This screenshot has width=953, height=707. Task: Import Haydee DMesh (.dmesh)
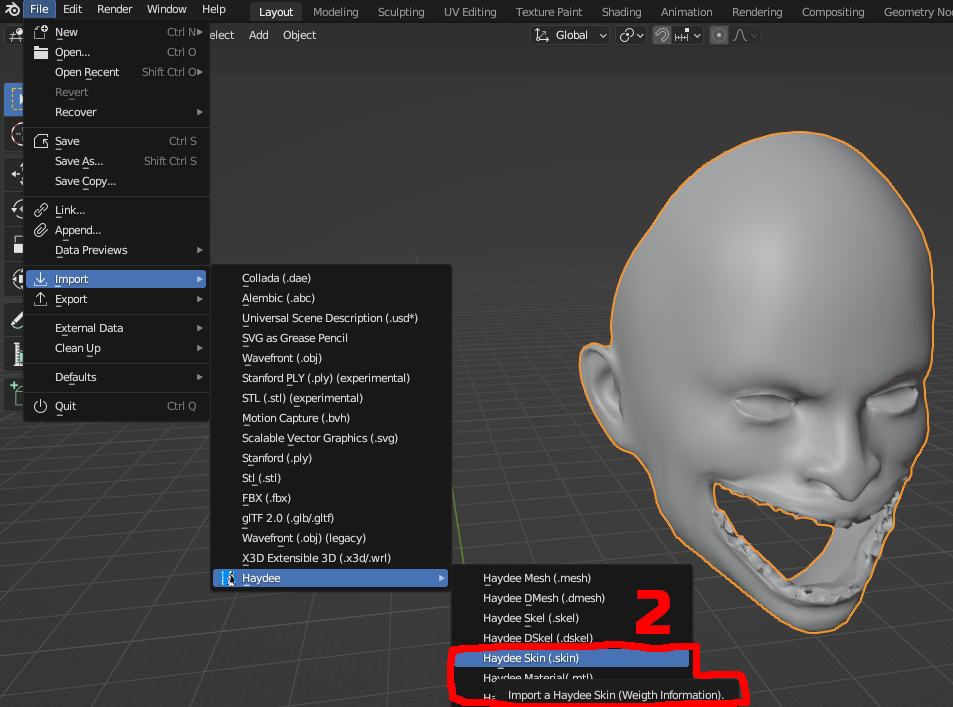pyautogui.click(x=571, y=598)
